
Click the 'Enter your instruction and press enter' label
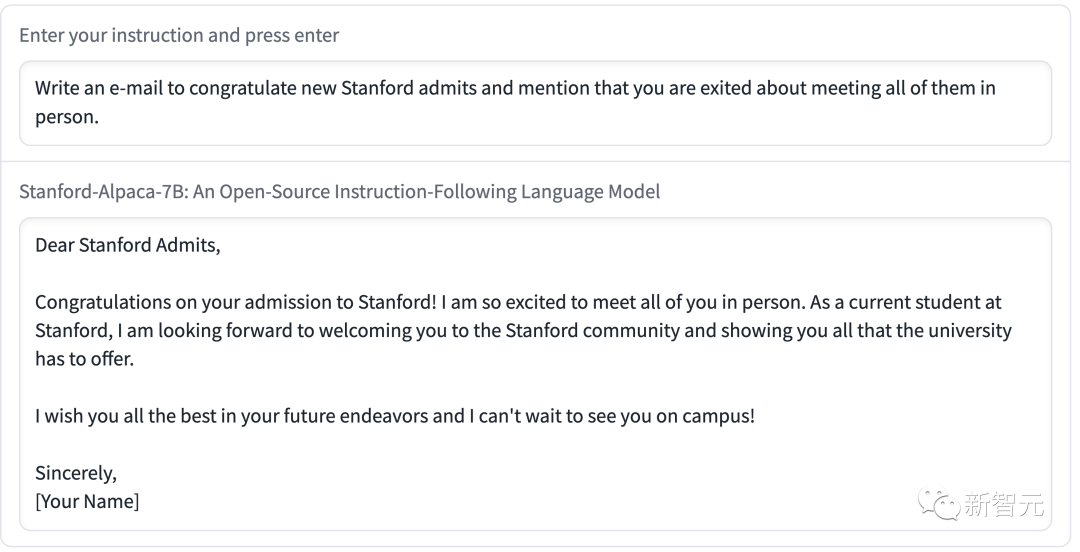click(179, 36)
